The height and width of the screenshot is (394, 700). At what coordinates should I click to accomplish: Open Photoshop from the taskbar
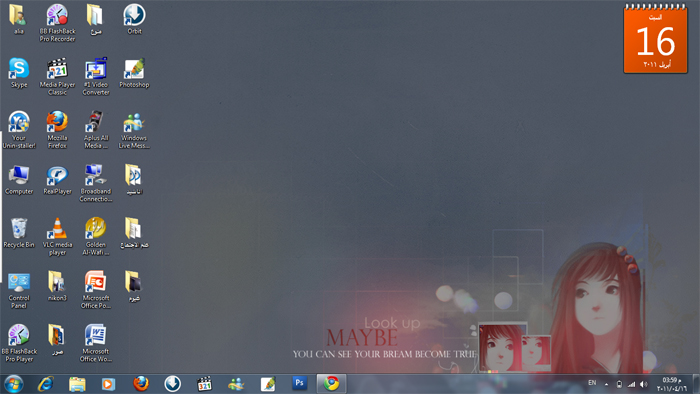pyautogui.click(x=300, y=383)
